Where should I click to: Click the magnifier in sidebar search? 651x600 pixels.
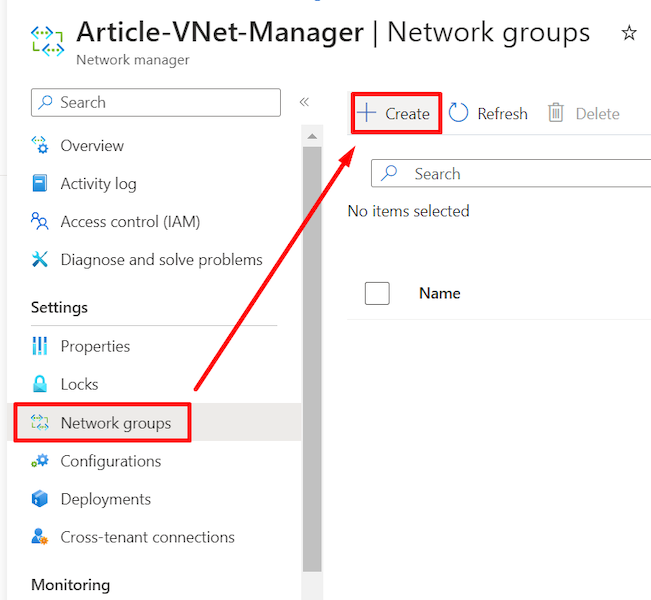coord(45,102)
